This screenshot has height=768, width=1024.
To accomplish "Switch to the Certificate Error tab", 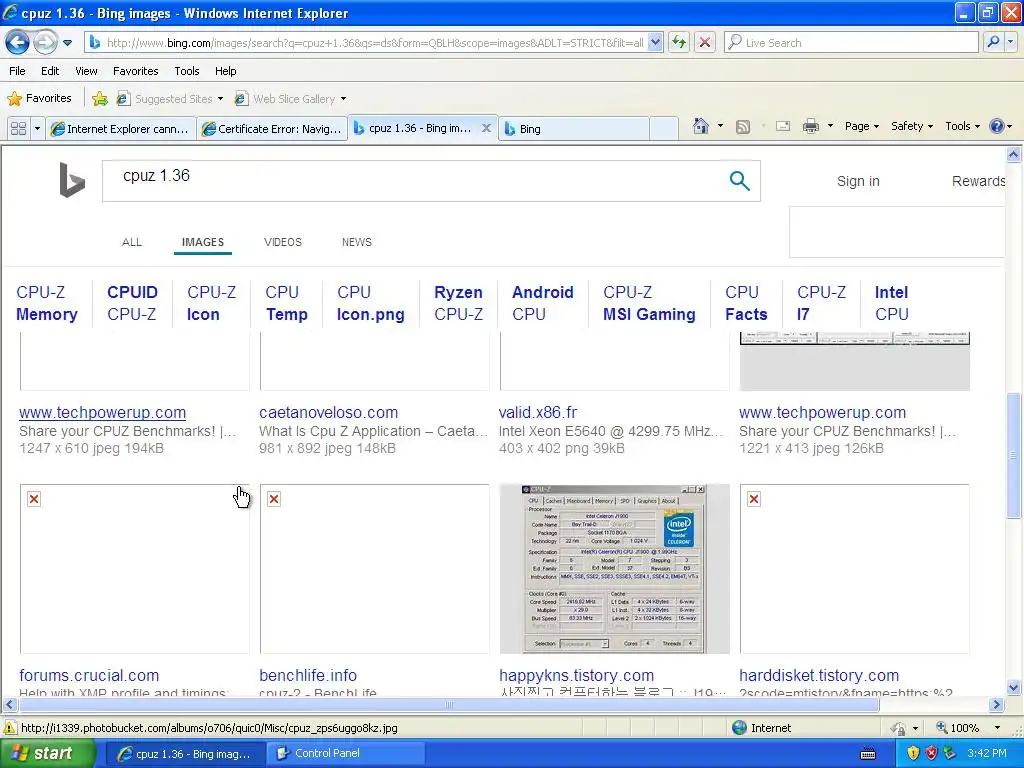I will pyautogui.click(x=272, y=129).
